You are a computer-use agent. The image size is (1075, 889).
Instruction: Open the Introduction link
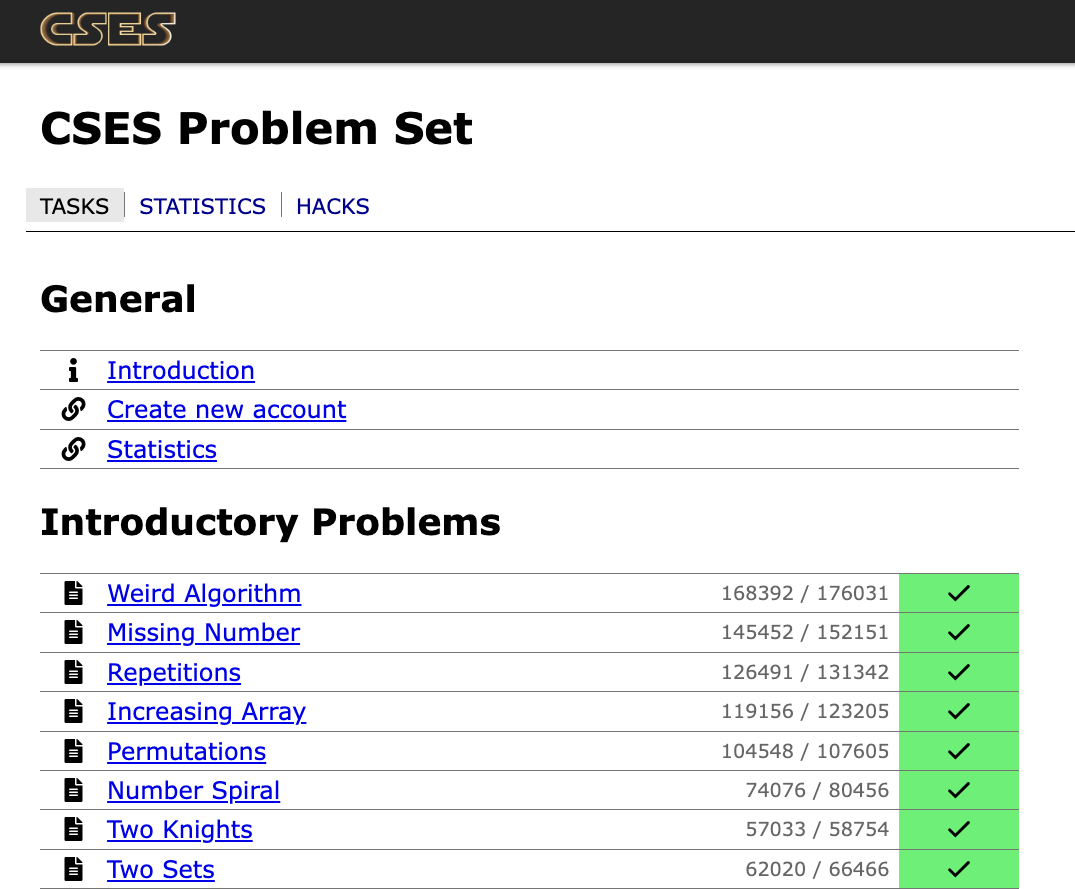pyautogui.click(x=181, y=370)
